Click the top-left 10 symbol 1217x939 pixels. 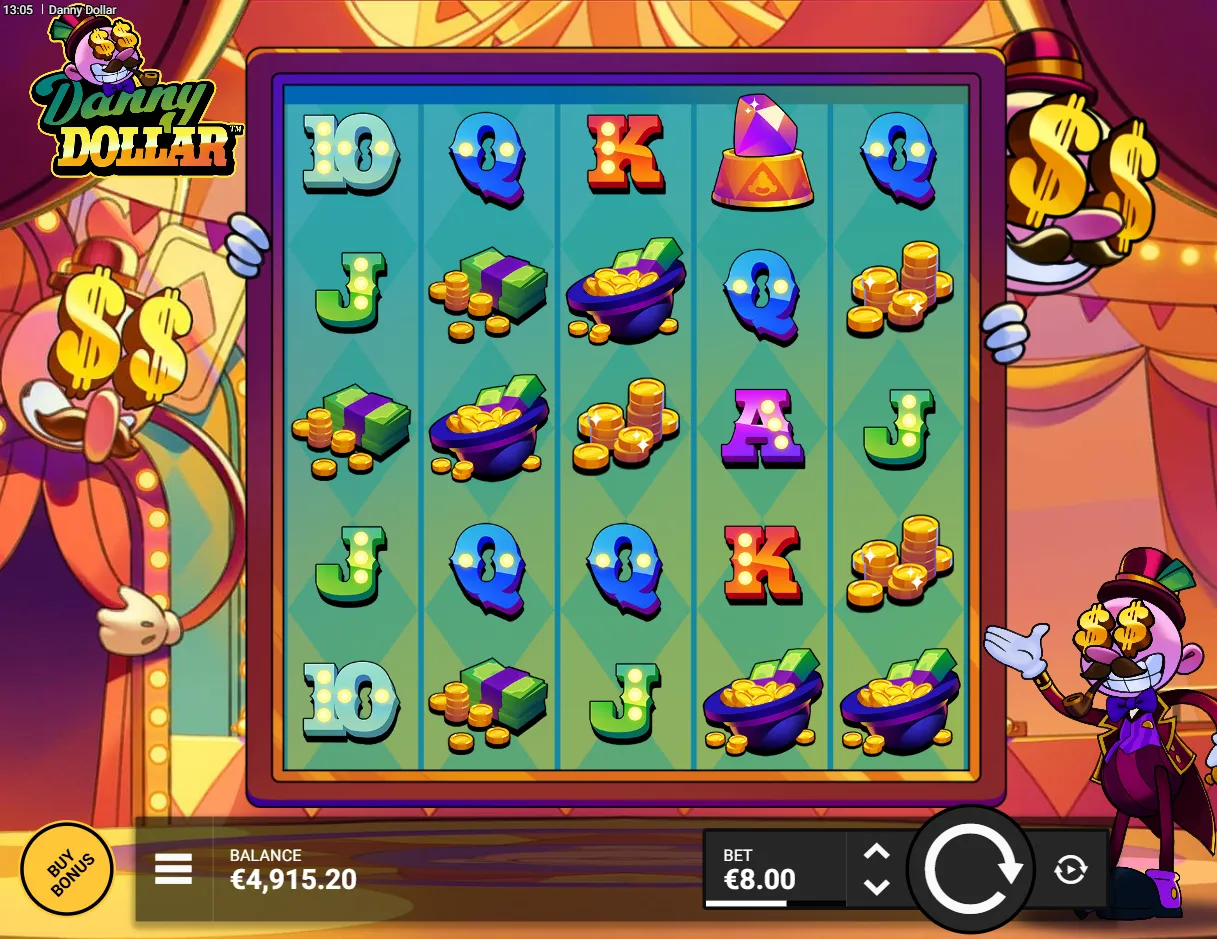click(350, 152)
